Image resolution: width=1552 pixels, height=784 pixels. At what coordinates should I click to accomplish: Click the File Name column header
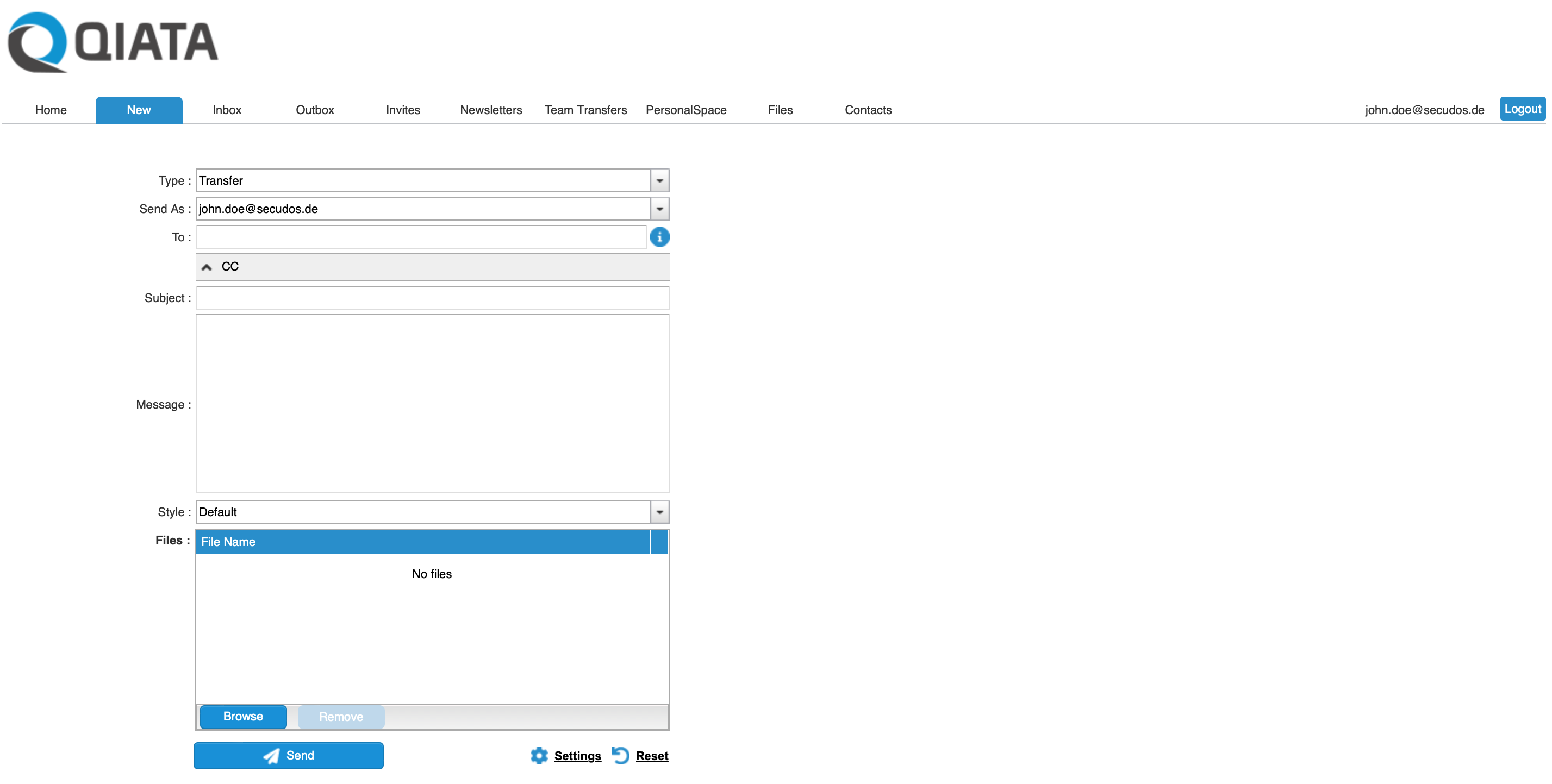[x=422, y=542]
